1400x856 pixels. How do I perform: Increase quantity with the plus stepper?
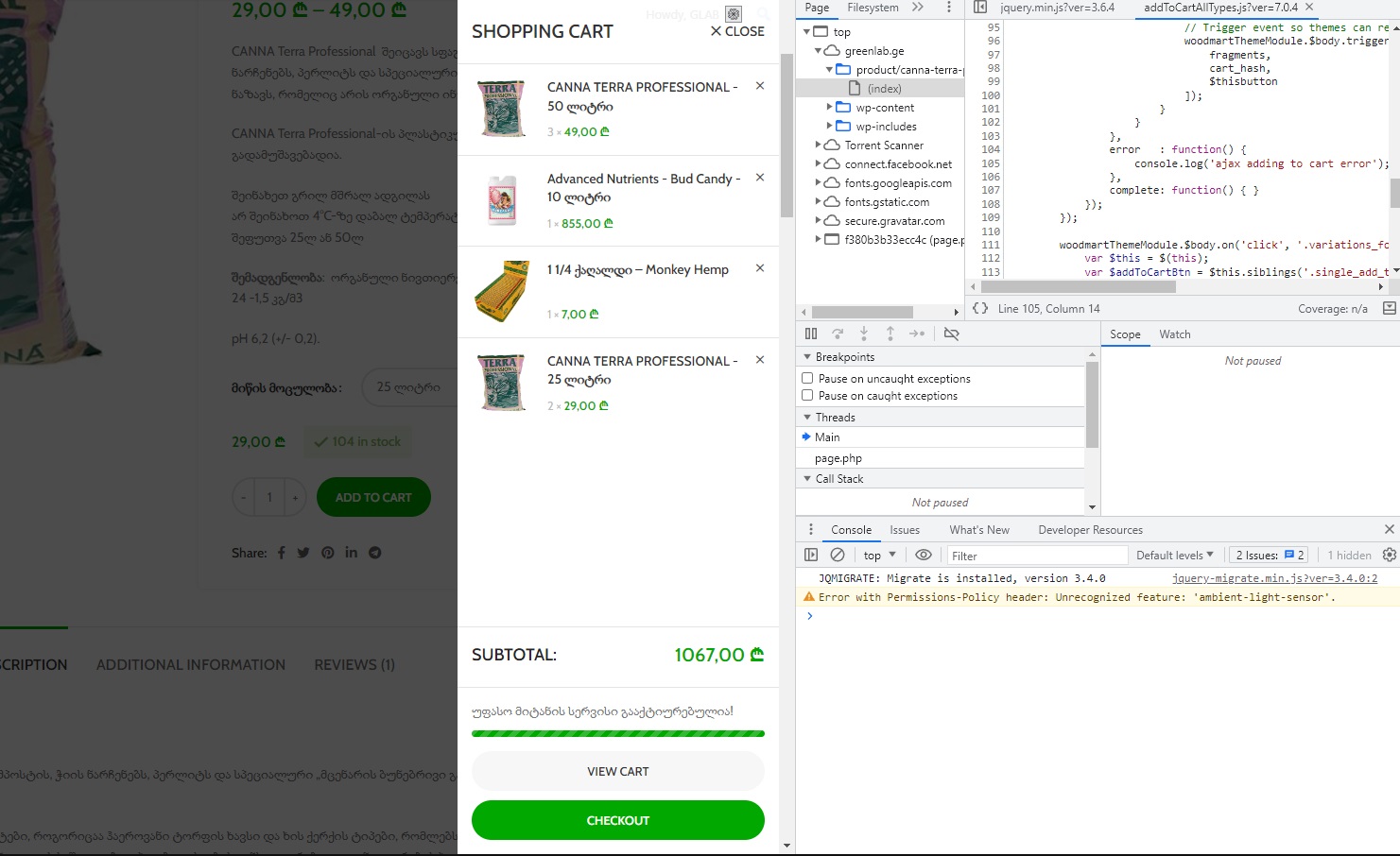point(295,497)
